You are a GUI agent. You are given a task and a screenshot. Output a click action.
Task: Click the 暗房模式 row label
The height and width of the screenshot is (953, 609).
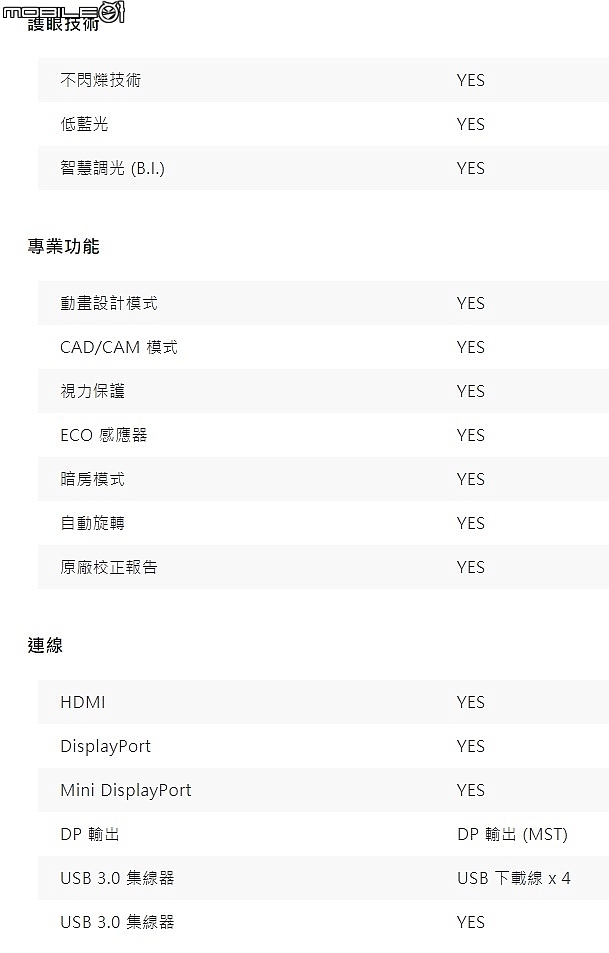click(x=92, y=479)
